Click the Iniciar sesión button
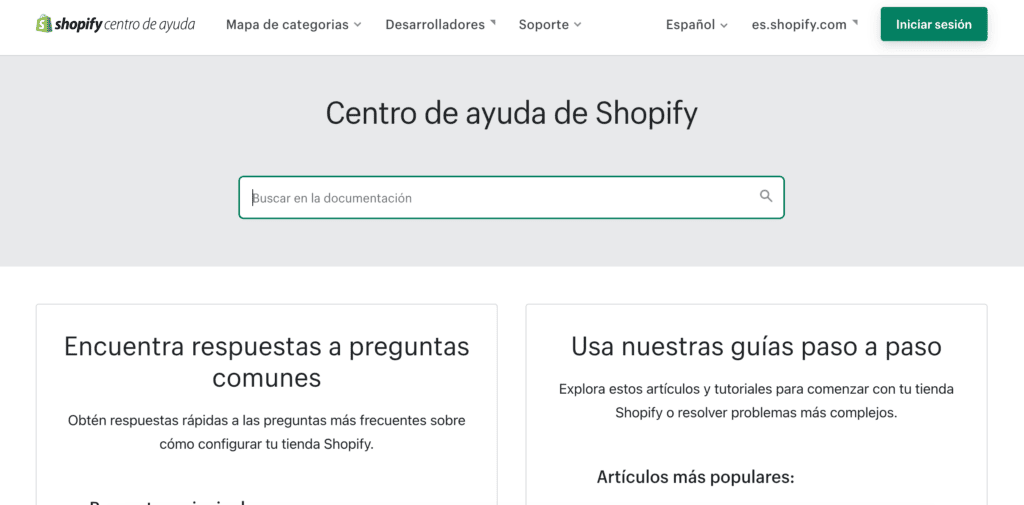This screenshot has height=505, width=1024. click(934, 24)
